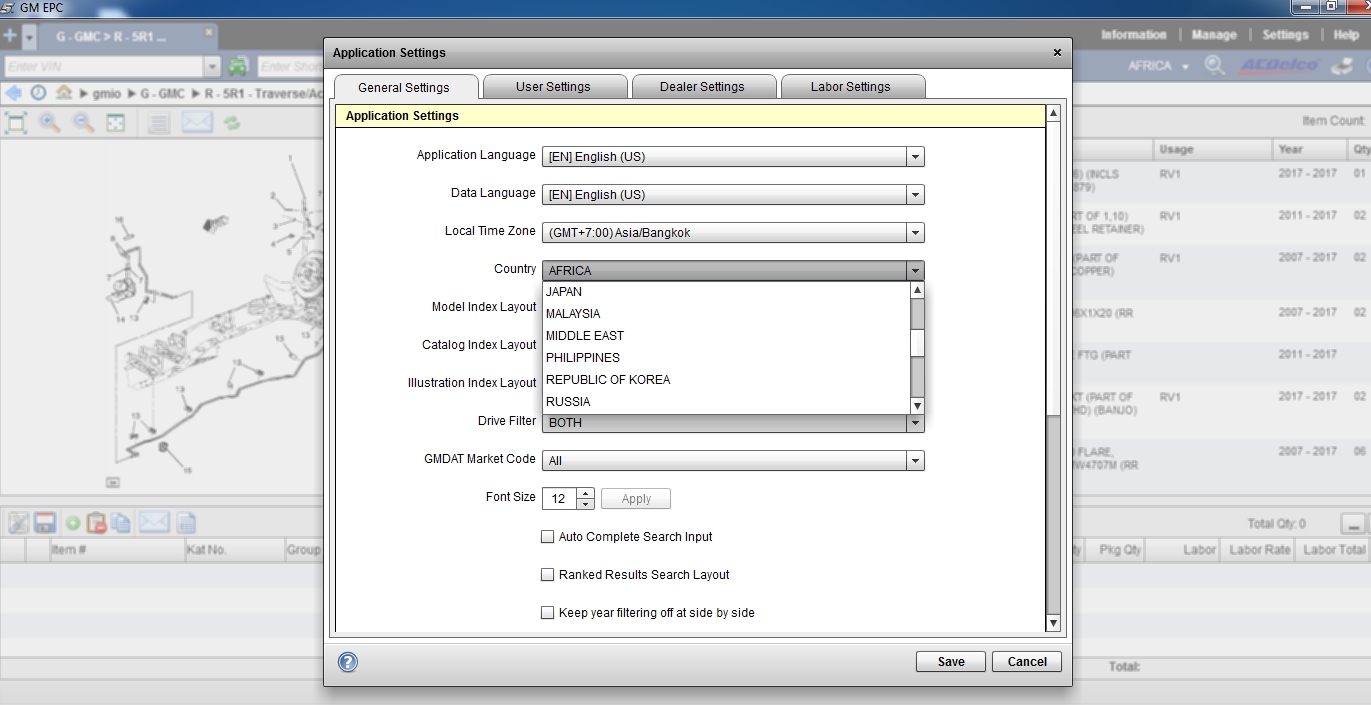Open the shopping list document export icon
The width and height of the screenshot is (1371, 705).
coord(187,523)
